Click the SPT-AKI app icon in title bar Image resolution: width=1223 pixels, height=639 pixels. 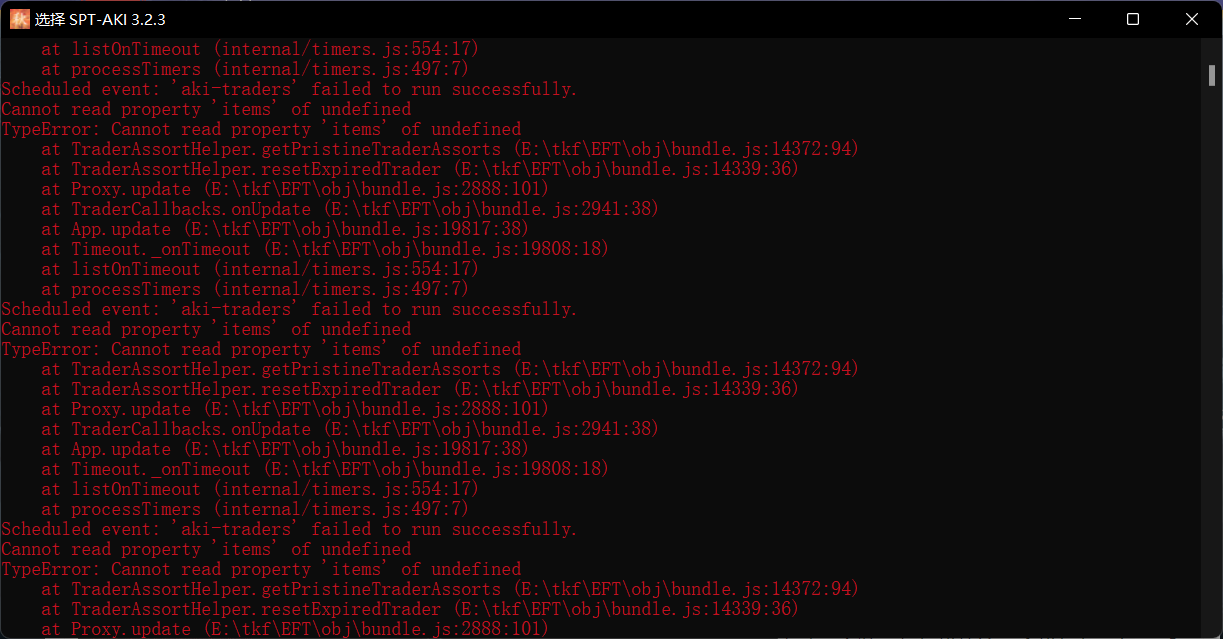[20, 19]
